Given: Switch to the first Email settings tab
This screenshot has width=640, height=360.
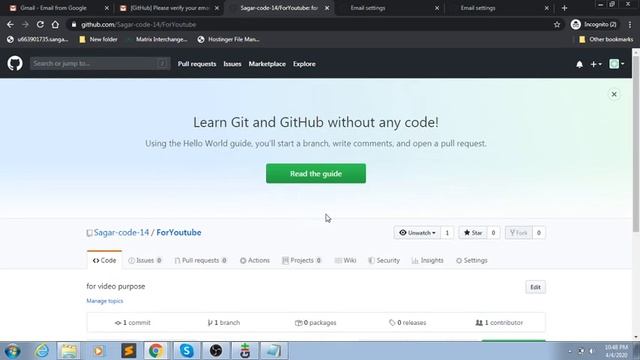Looking at the screenshot, I should [x=389, y=8].
